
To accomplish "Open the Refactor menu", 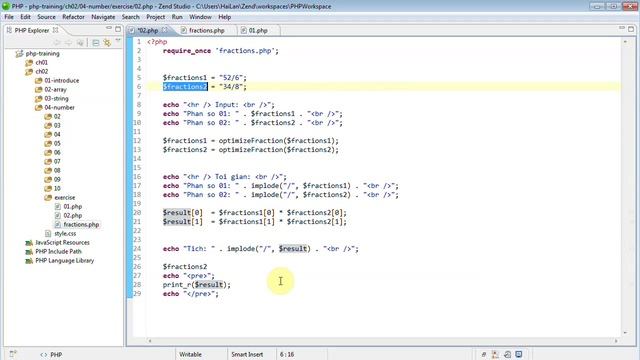I will pyautogui.click(x=73, y=17).
